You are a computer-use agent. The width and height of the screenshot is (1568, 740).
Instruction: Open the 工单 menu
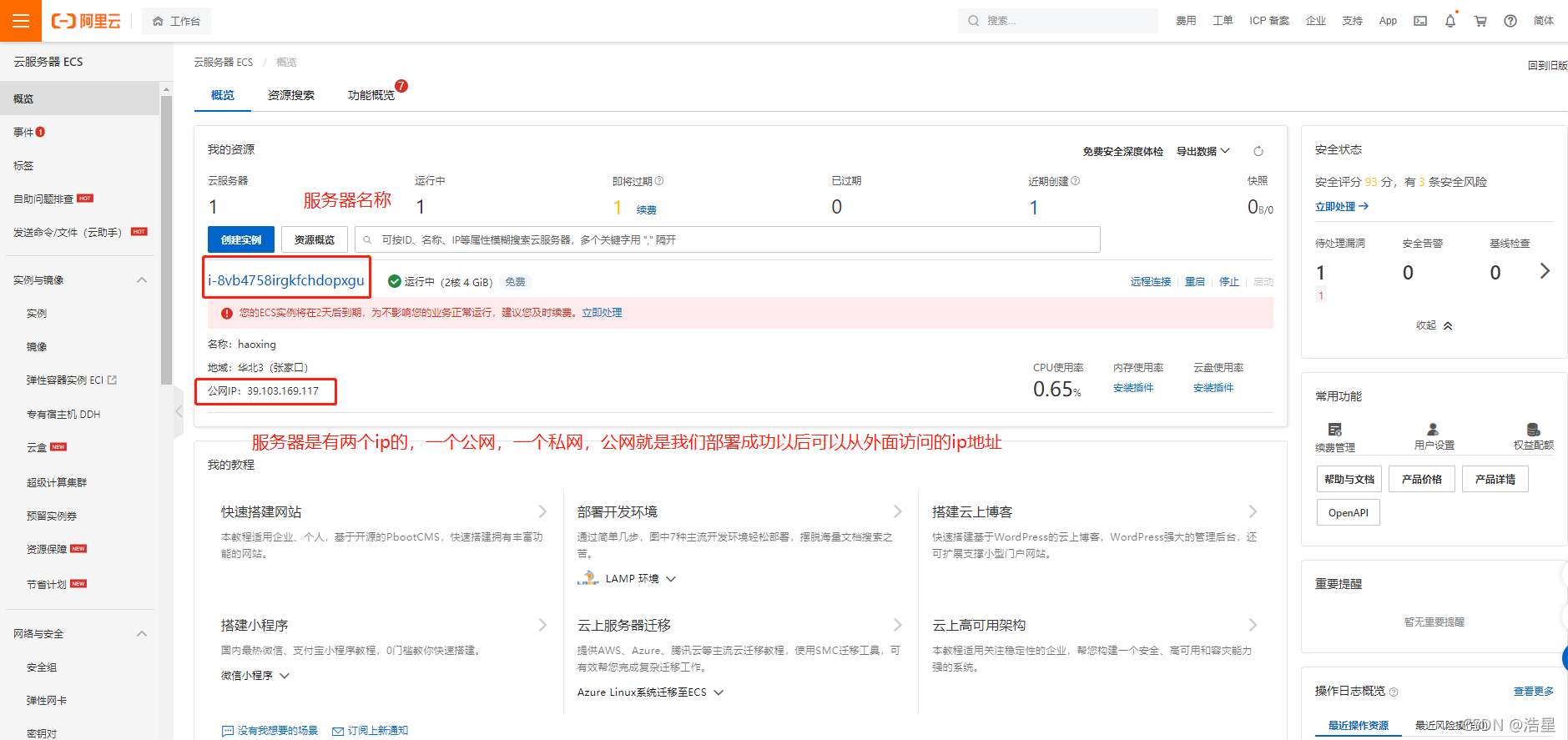click(1223, 21)
